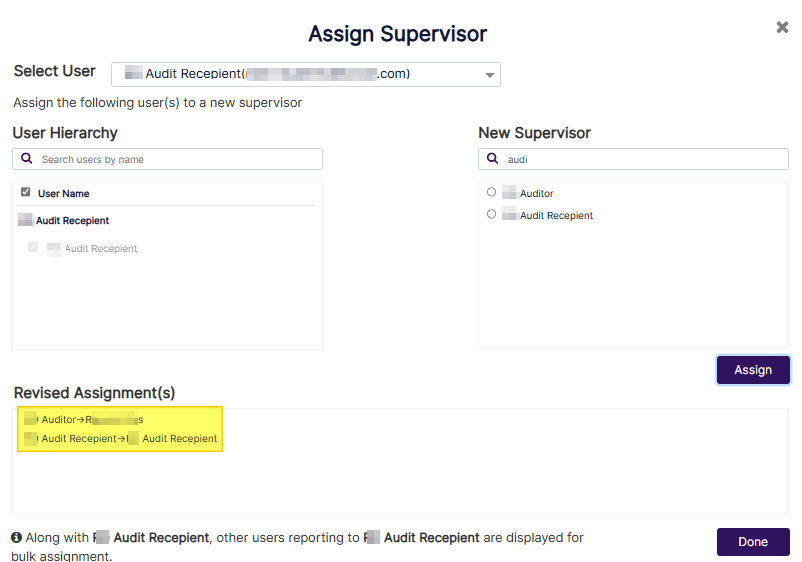Click the User Hierarchy search magnifier icon
The image size is (802, 562).
click(27, 159)
